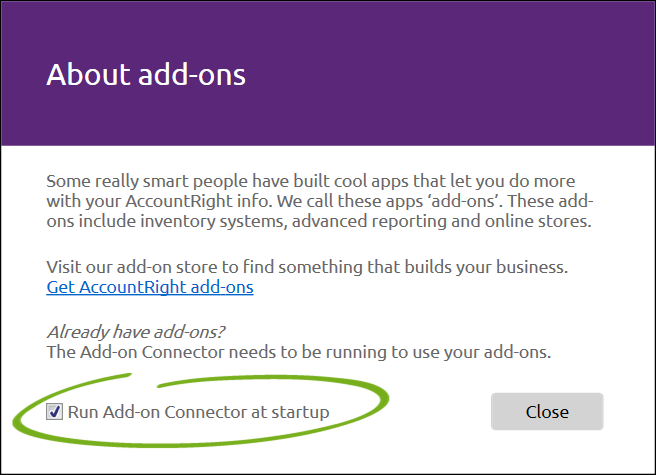Click the "About add-ons" heading
656x475 pixels.
pos(146,75)
